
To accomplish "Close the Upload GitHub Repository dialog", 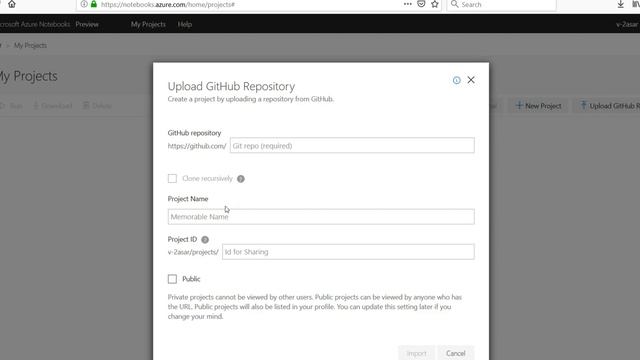I will (471, 80).
